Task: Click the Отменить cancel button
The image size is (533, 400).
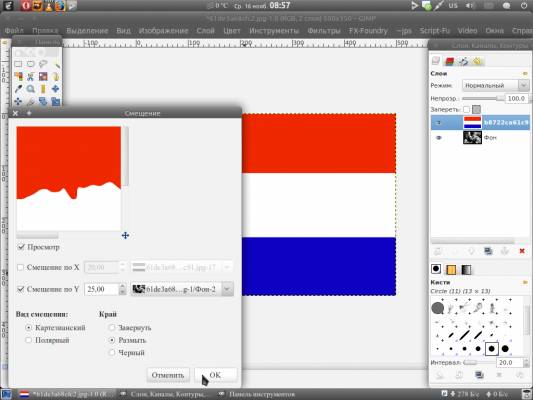Action: (168, 375)
